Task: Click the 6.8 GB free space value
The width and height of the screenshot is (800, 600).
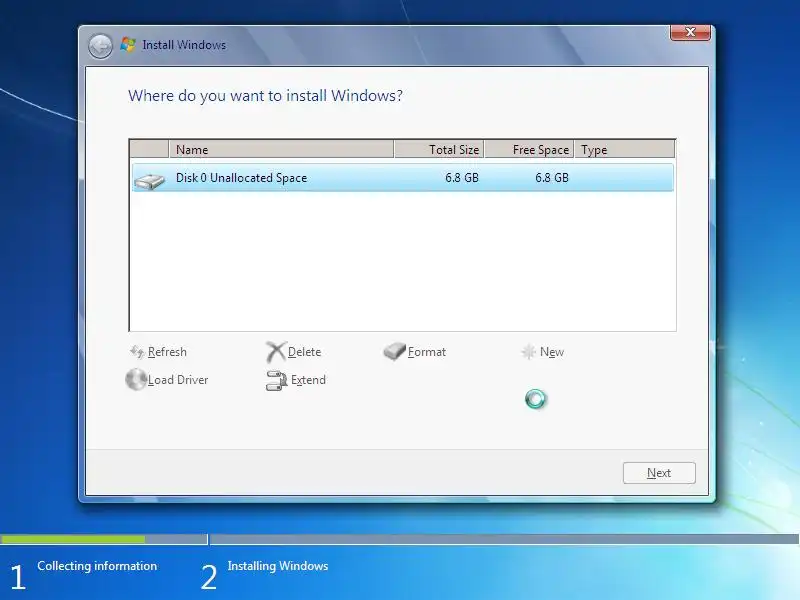Action: click(x=552, y=178)
